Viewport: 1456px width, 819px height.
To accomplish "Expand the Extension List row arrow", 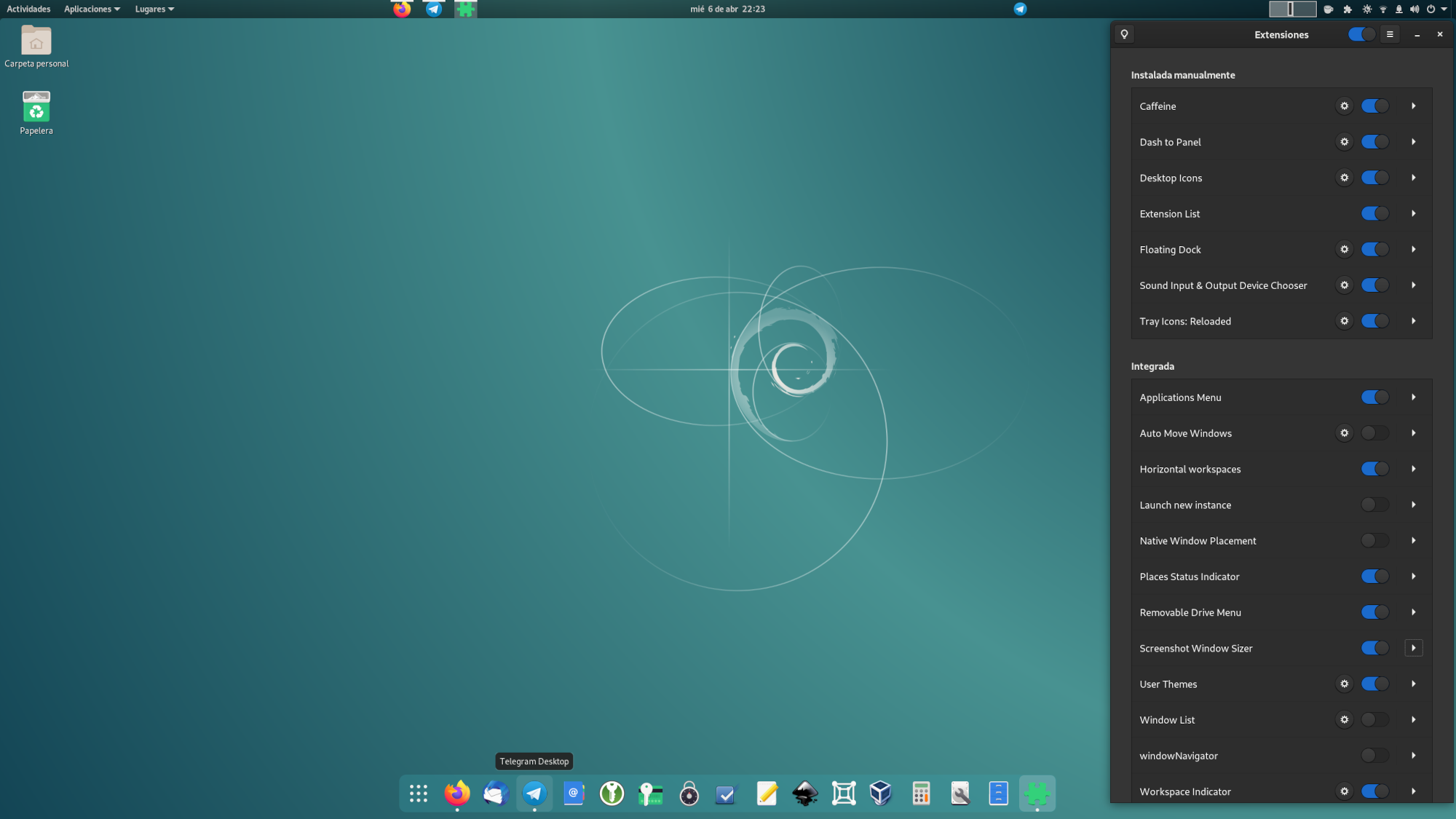I will (x=1414, y=213).
